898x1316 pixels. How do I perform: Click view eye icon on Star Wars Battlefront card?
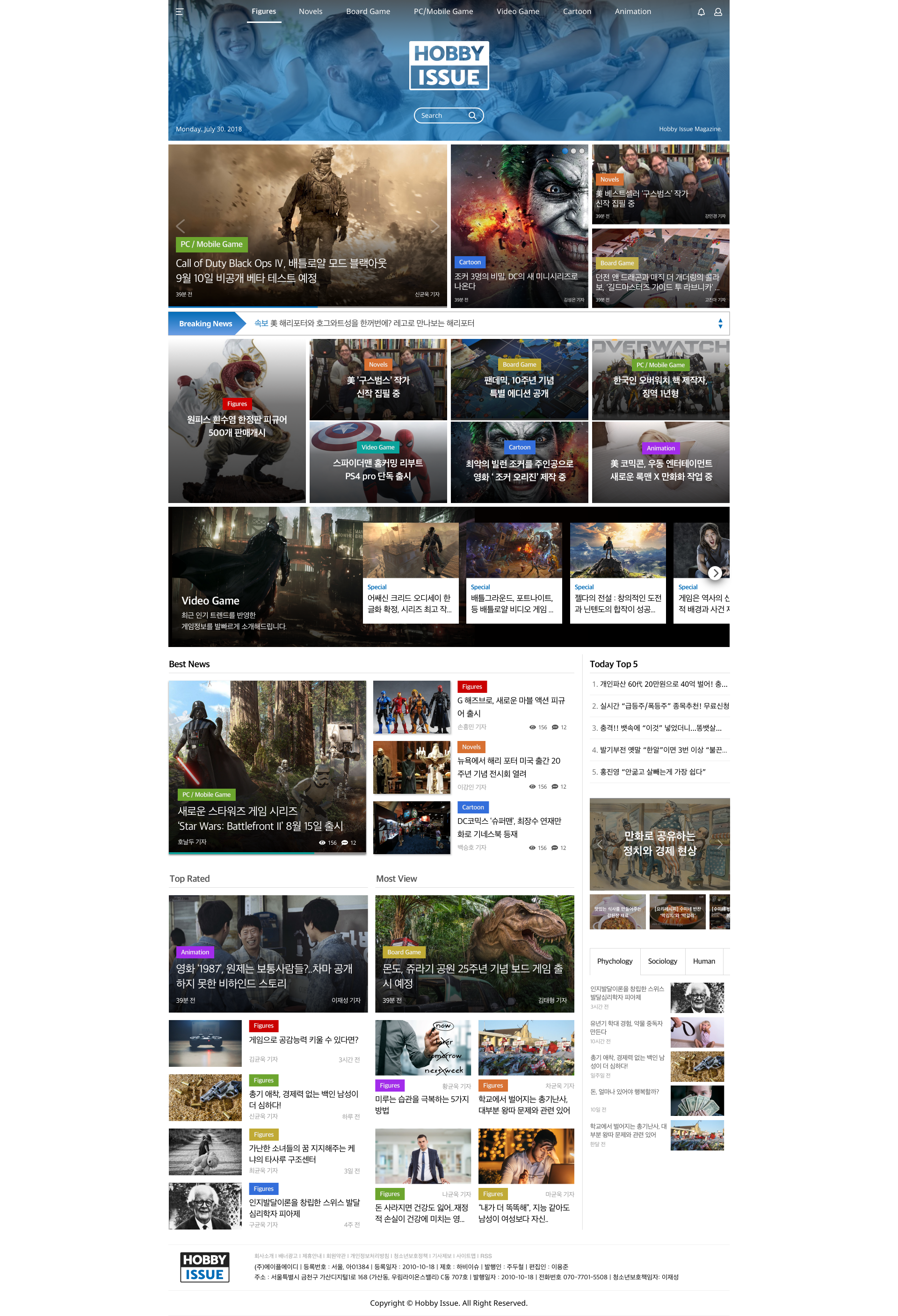[322, 842]
